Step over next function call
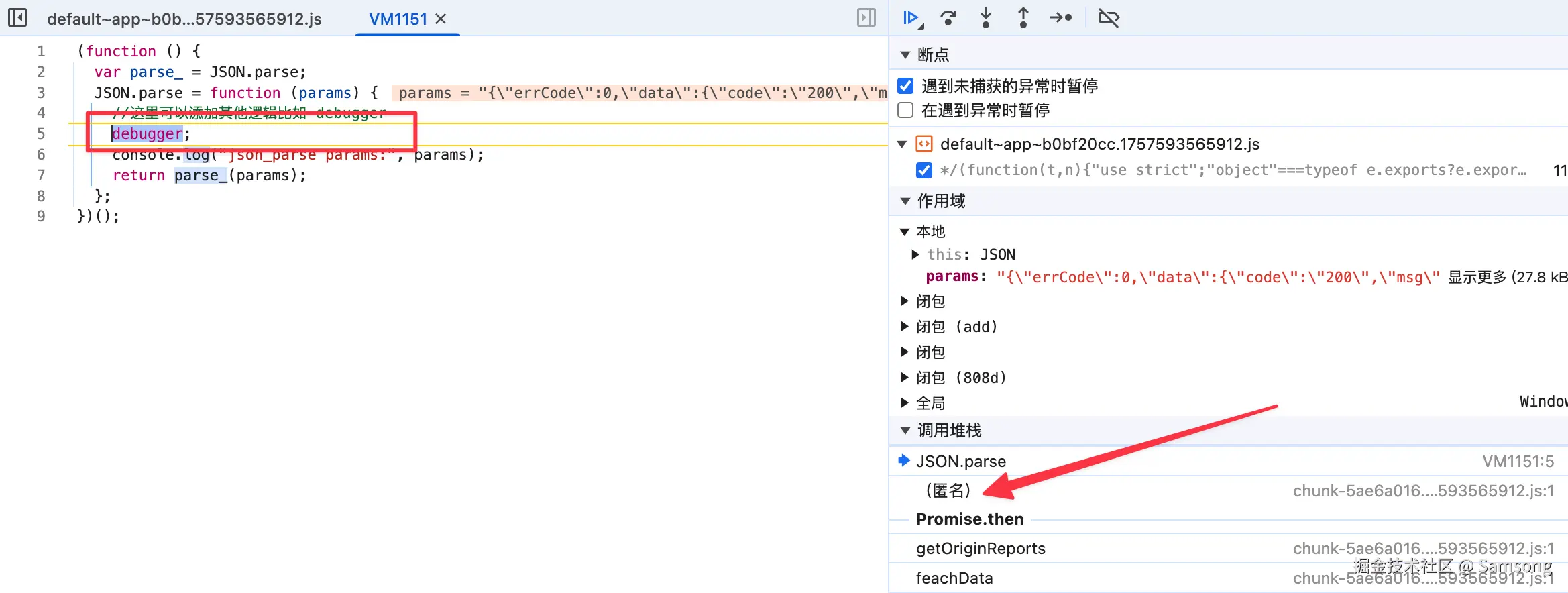This screenshot has height=593, width=1568. [x=948, y=18]
